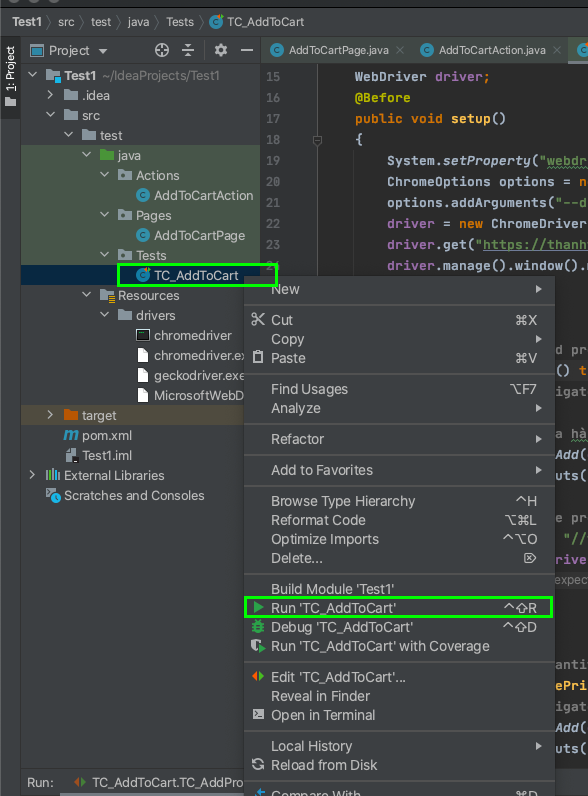Select the Test1.iml file
Image resolution: width=588 pixels, height=796 pixels.
coord(99,455)
